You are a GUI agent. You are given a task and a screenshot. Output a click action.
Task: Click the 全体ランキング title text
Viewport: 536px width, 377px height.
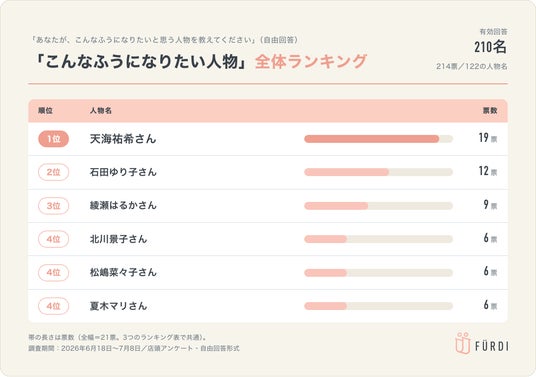point(311,62)
